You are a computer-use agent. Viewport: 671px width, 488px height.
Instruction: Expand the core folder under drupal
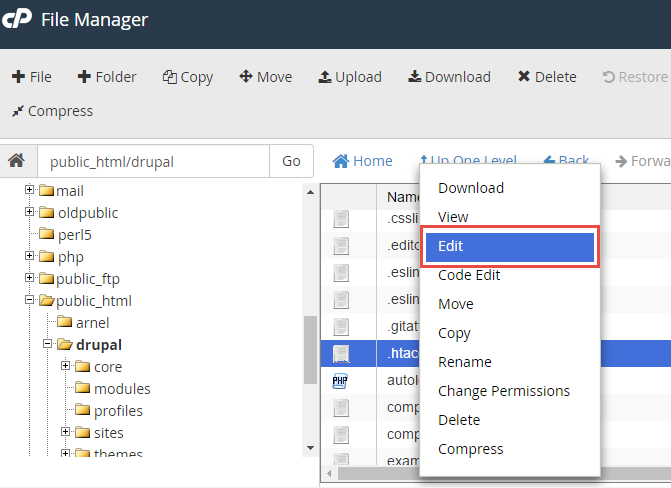point(66,366)
